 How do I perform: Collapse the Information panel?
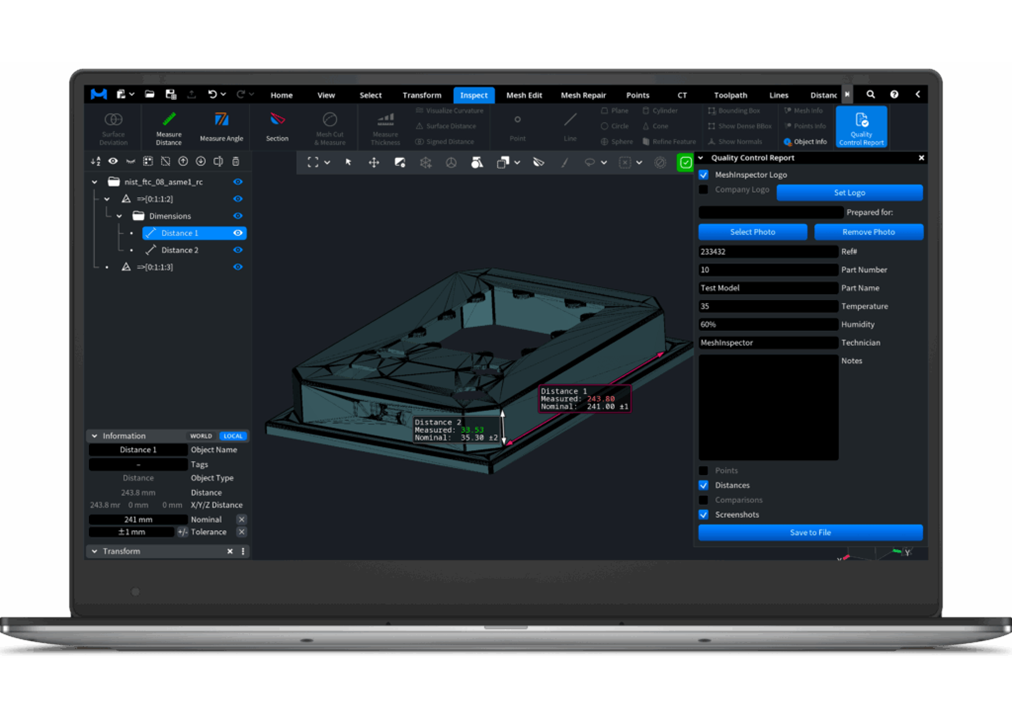tap(95, 436)
